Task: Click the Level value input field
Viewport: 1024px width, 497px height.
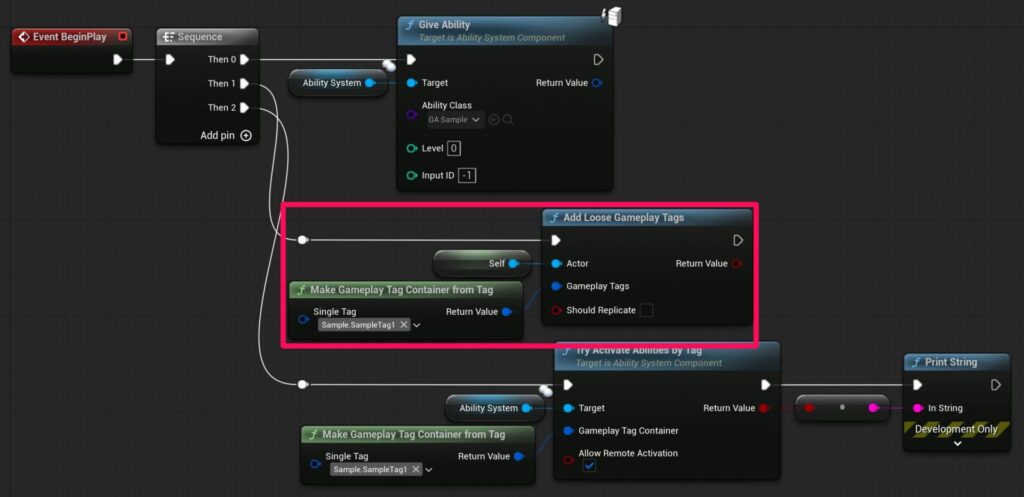Action: pyautogui.click(x=453, y=149)
